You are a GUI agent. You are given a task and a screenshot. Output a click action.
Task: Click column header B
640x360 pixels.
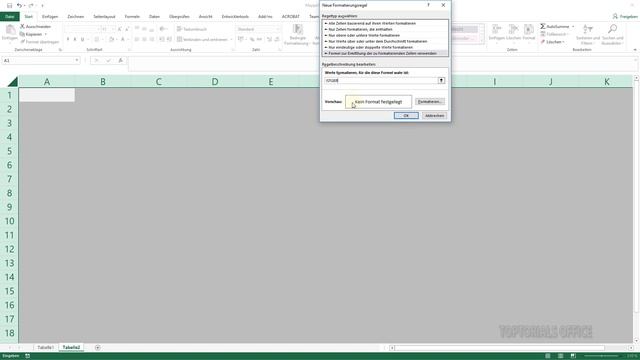click(103, 82)
